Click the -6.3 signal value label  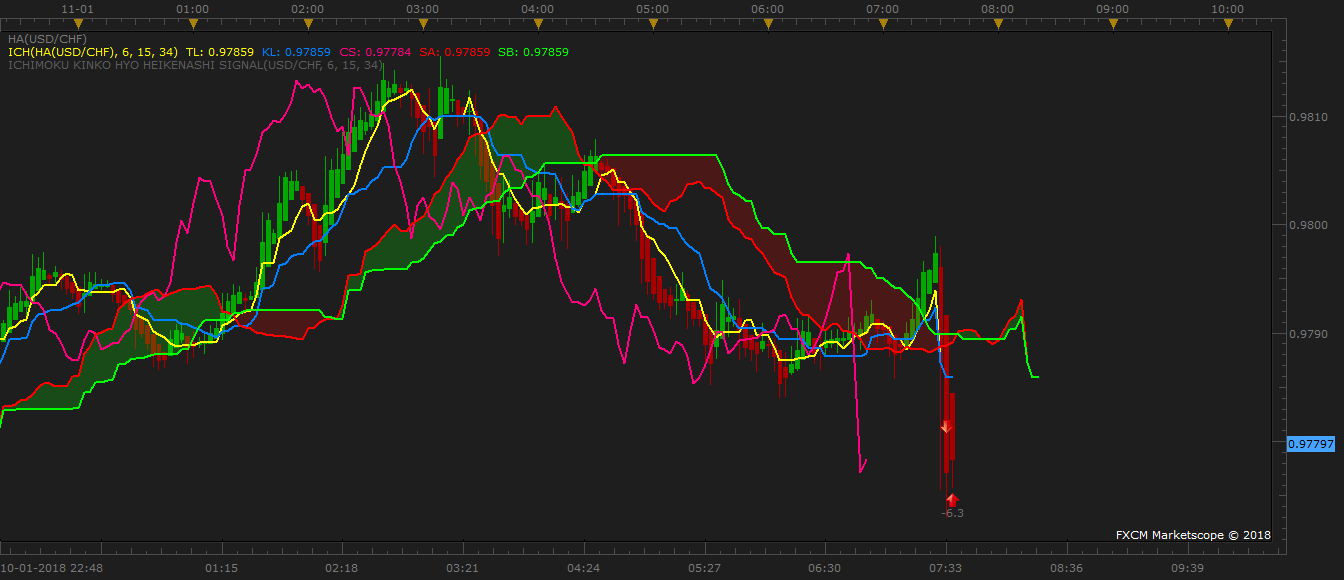[x=953, y=513]
